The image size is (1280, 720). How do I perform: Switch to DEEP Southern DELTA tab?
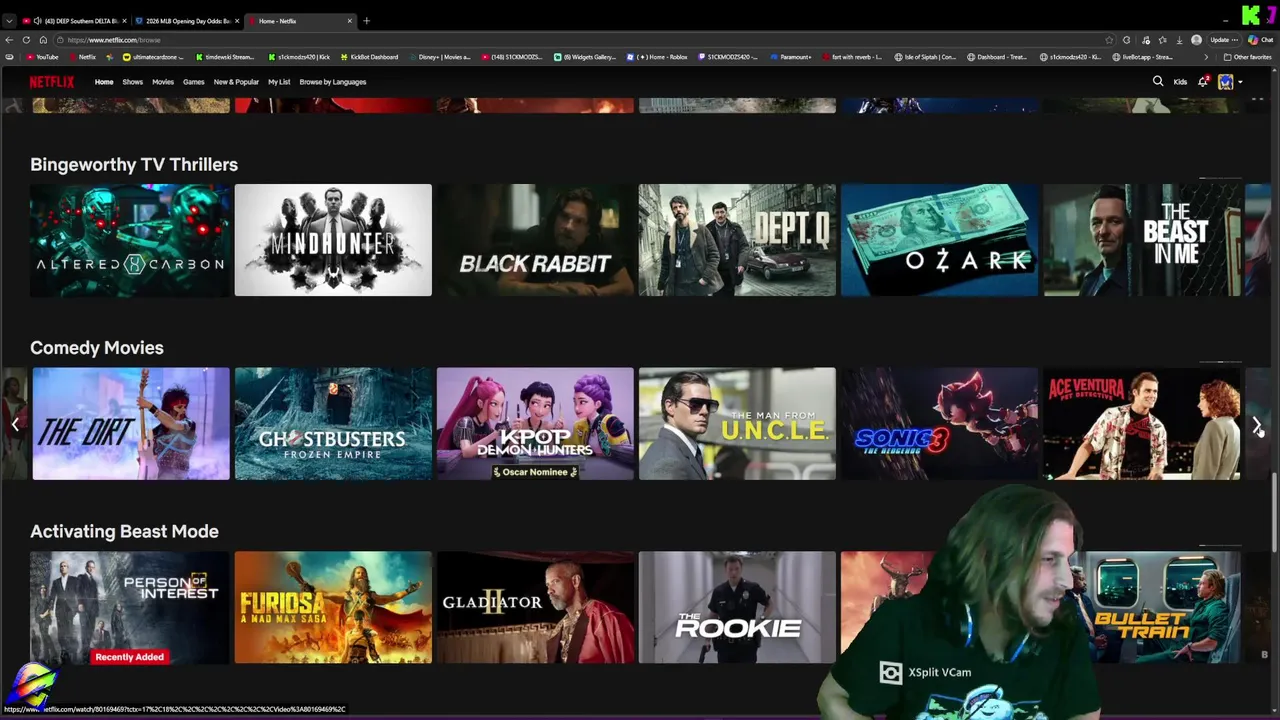point(76,21)
